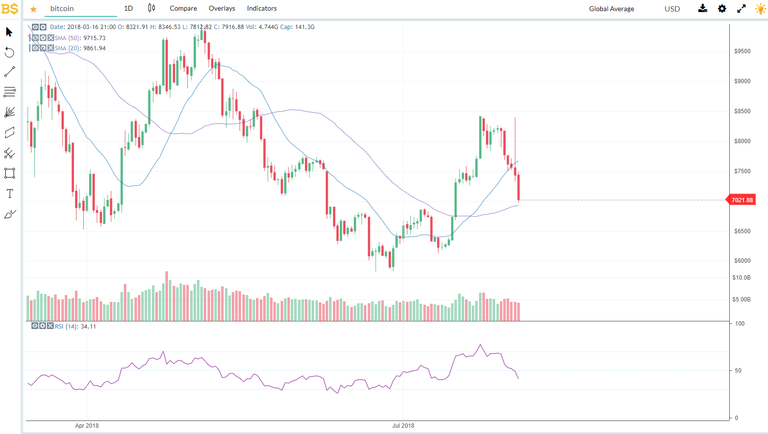Click the Apr 2018 date axis label
Image resolution: width=768 pixels, height=434 pixels.
coord(87,426)
